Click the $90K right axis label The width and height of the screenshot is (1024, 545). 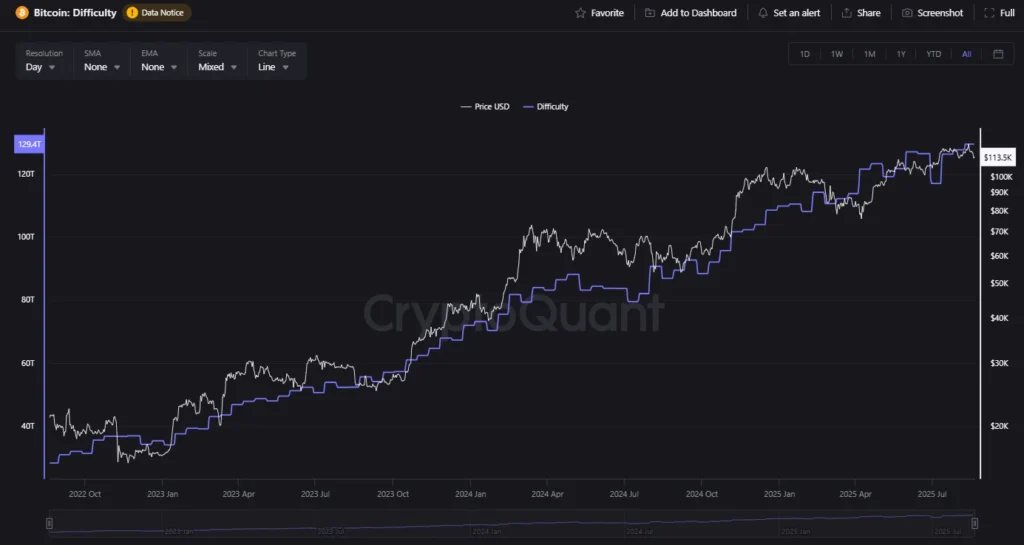point(999,193)
